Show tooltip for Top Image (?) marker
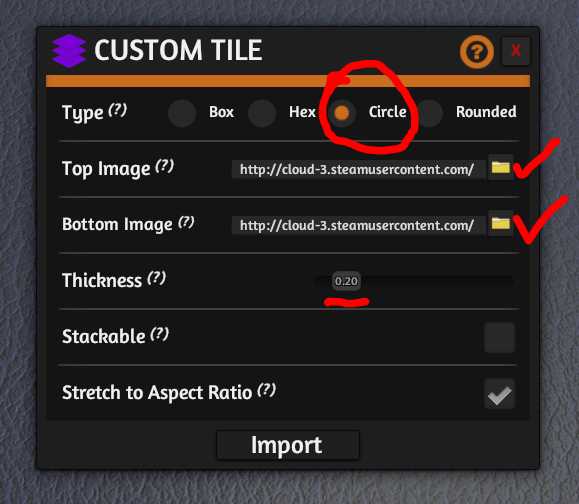Image resolution: width=579 pixels, height=504 pixels. (165, 166)
